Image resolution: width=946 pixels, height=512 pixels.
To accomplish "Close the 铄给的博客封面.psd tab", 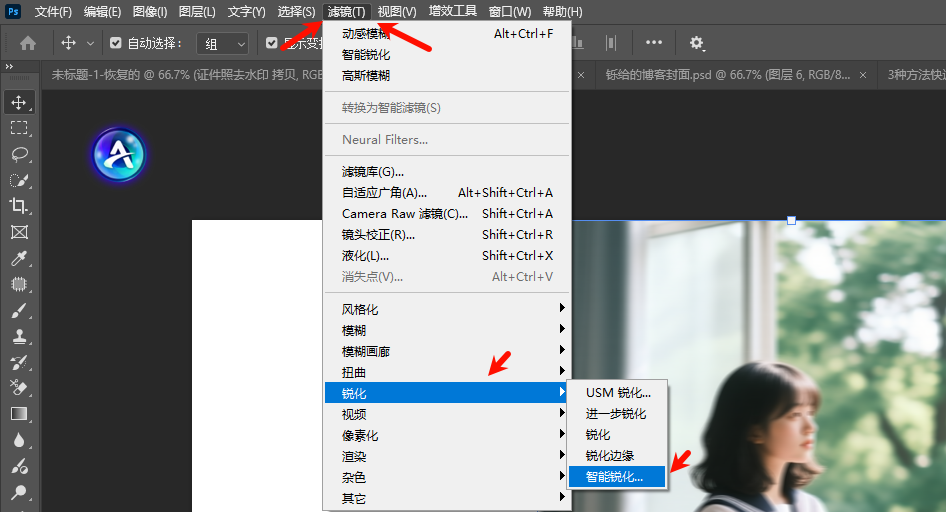I will (x=863, y=75).
